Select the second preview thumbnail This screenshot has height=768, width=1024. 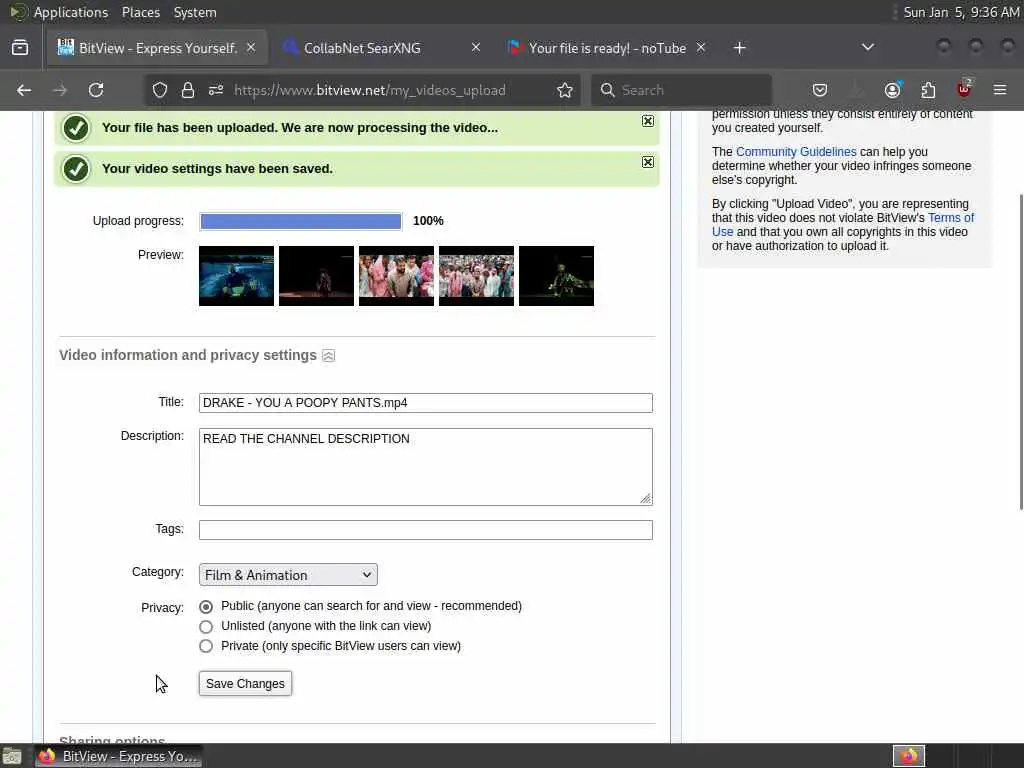coord(316,276)
